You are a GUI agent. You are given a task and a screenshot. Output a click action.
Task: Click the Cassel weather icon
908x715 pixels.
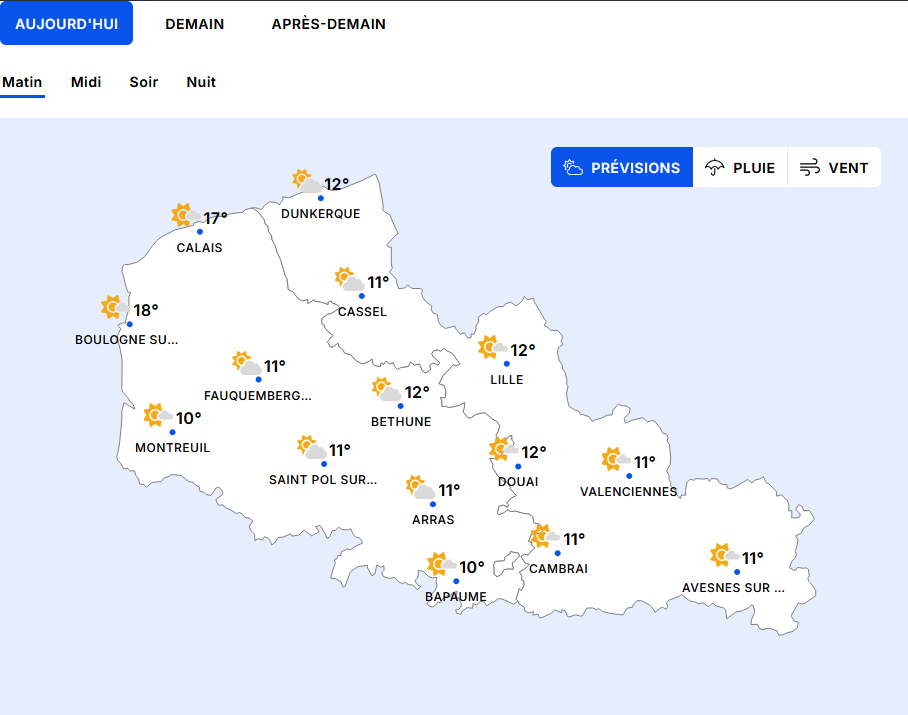[x=350, y=280]
